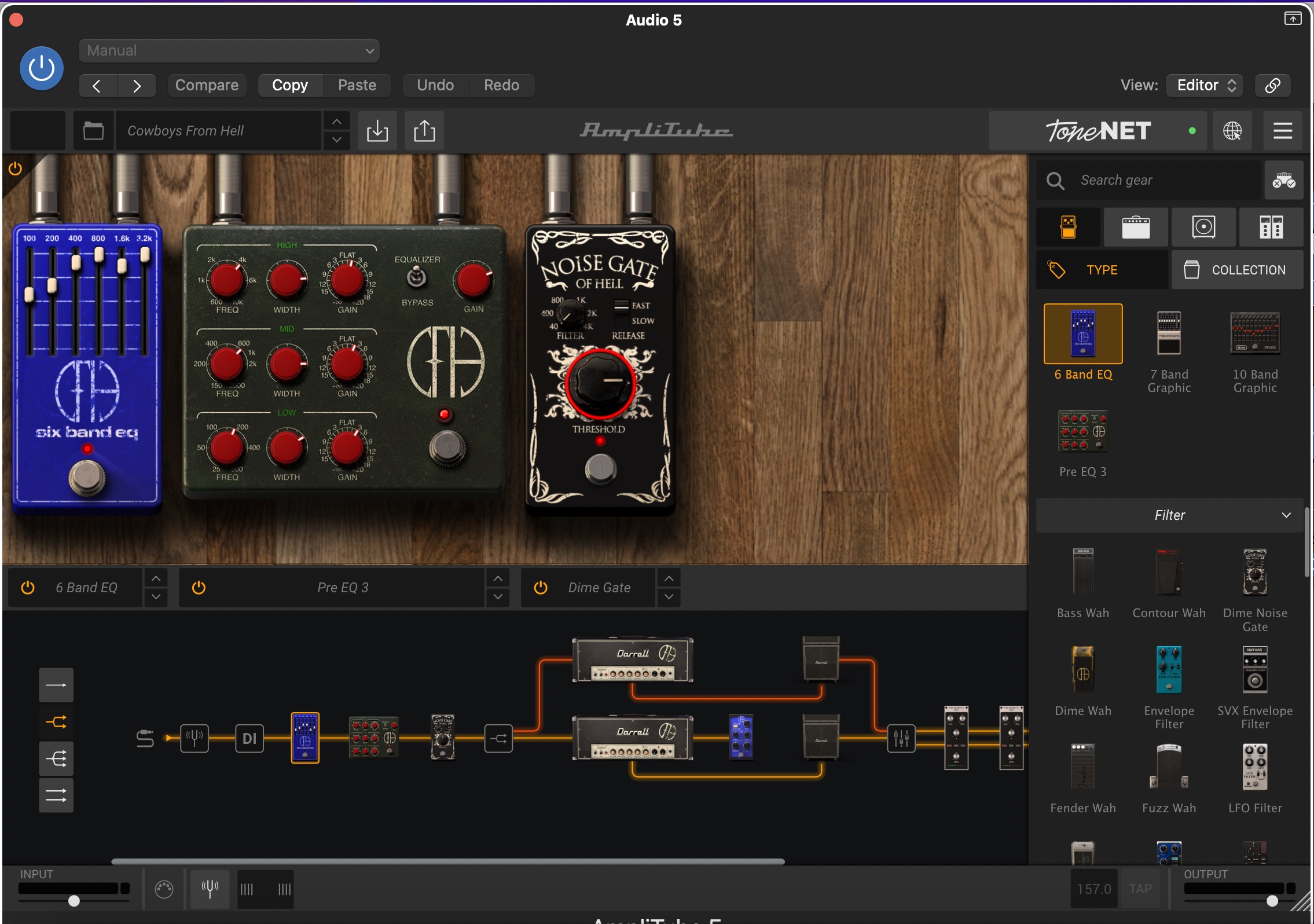Click the Redo button
The height and width of the screenshot is (924, 1314).
(501, 85)
